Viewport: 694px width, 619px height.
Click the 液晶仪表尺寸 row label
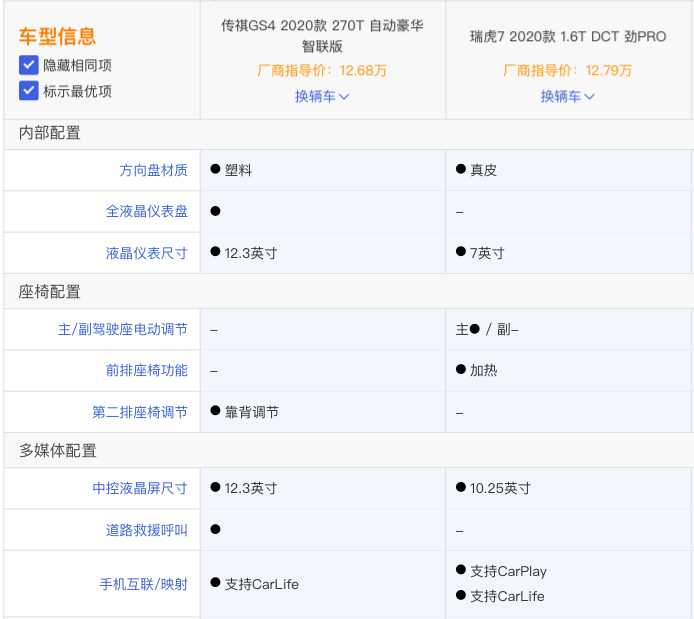(147, 253)
